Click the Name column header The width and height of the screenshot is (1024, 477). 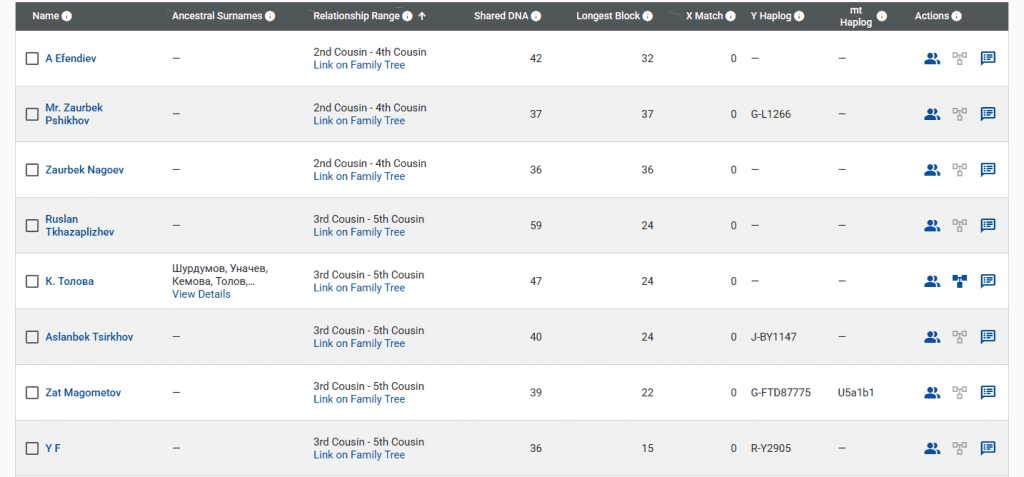(x=46, y=16)
